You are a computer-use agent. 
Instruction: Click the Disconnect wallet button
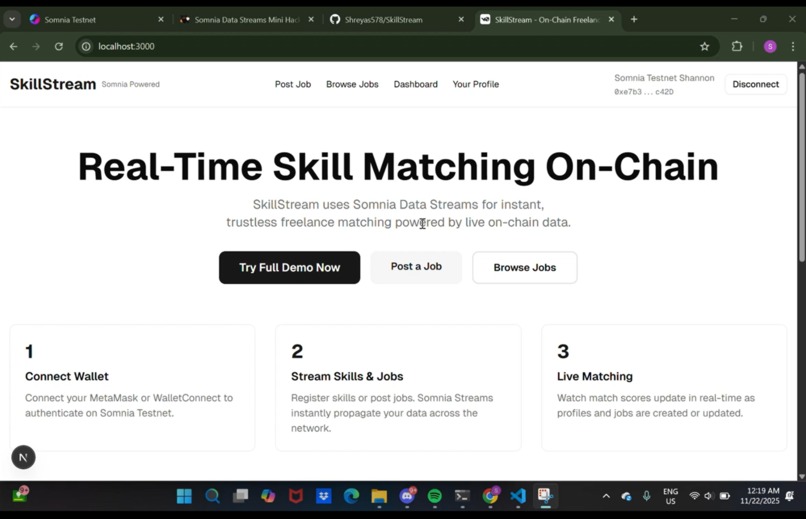coord(756,84)
